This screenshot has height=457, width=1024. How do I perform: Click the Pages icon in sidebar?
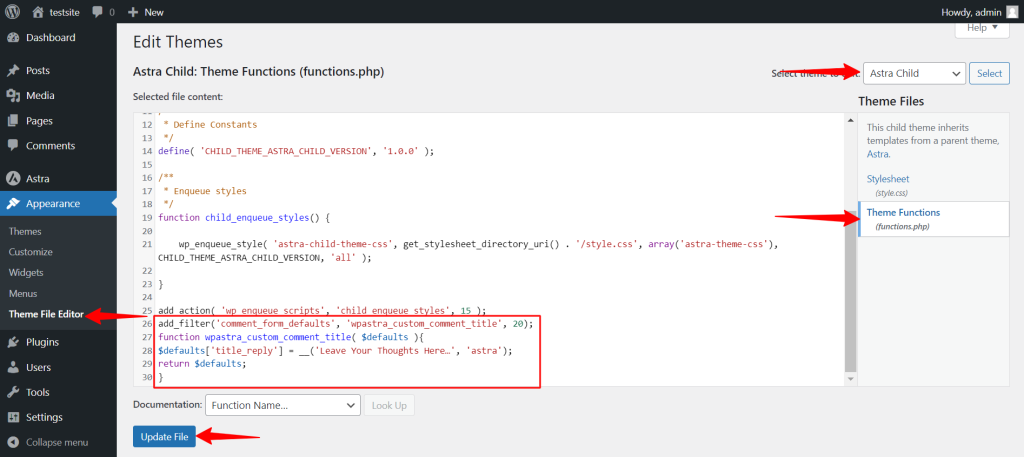[x=13, y=121]
